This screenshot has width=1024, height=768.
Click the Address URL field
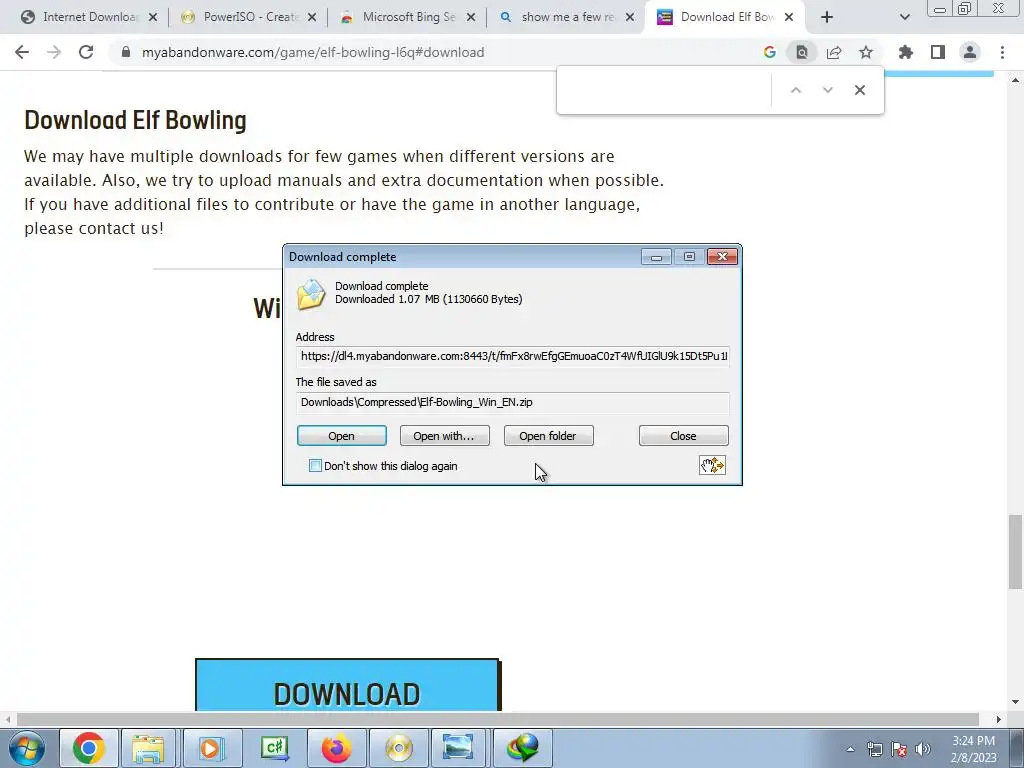513,356
